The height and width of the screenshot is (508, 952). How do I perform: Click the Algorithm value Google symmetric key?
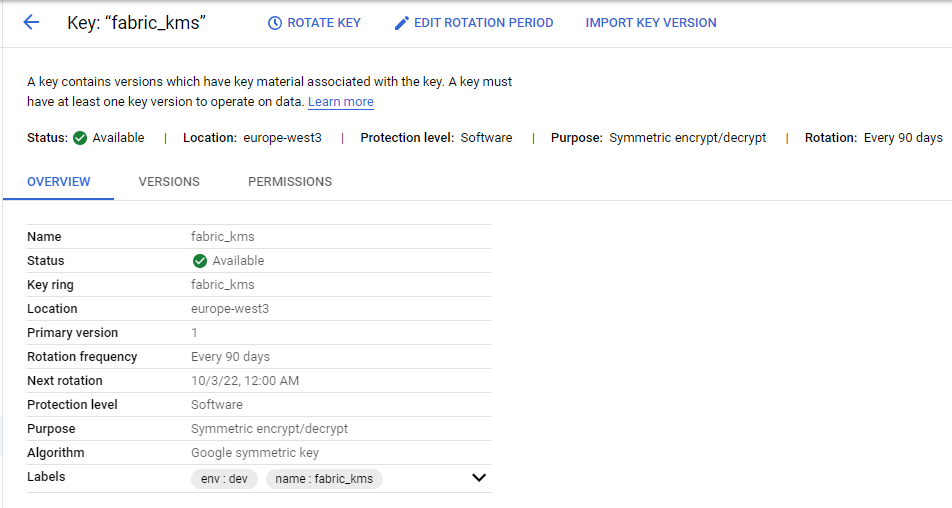point(255,453)
